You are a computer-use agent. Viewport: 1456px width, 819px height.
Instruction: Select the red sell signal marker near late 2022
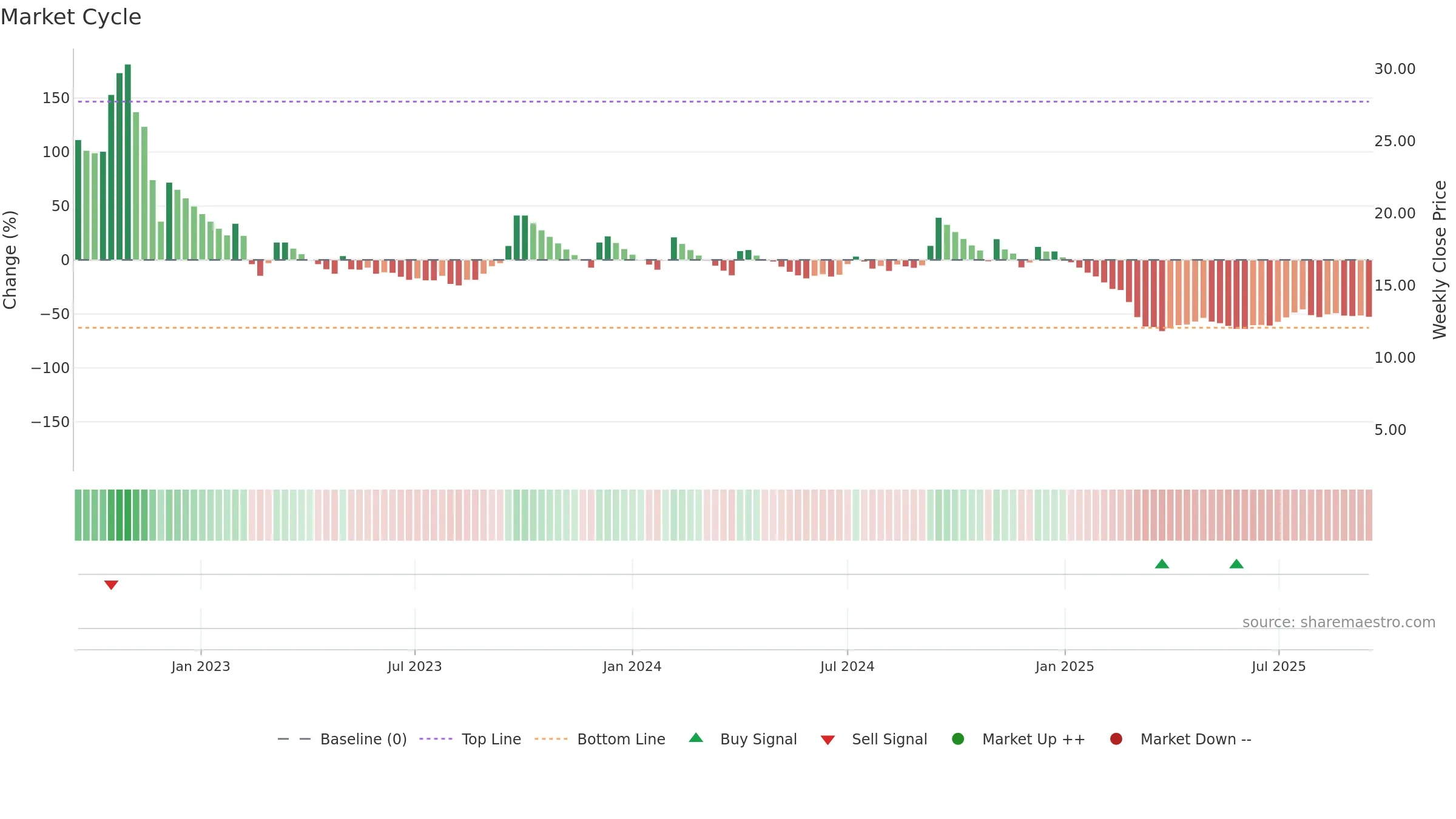pos(111,585)
